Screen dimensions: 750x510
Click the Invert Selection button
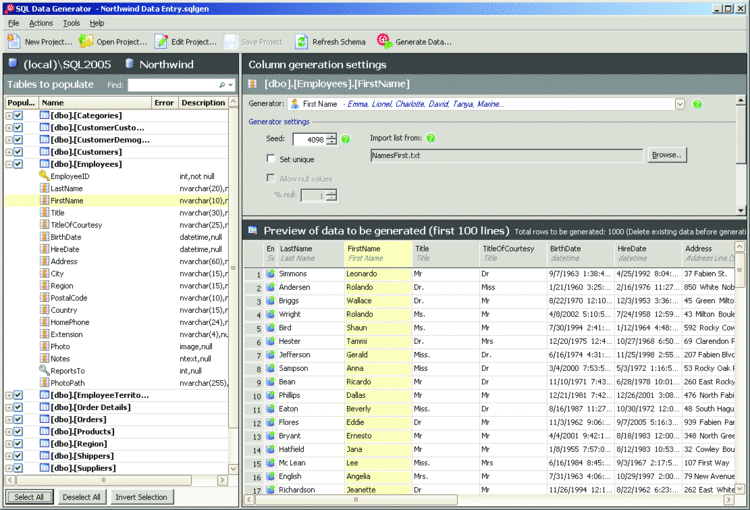(141, 497)
